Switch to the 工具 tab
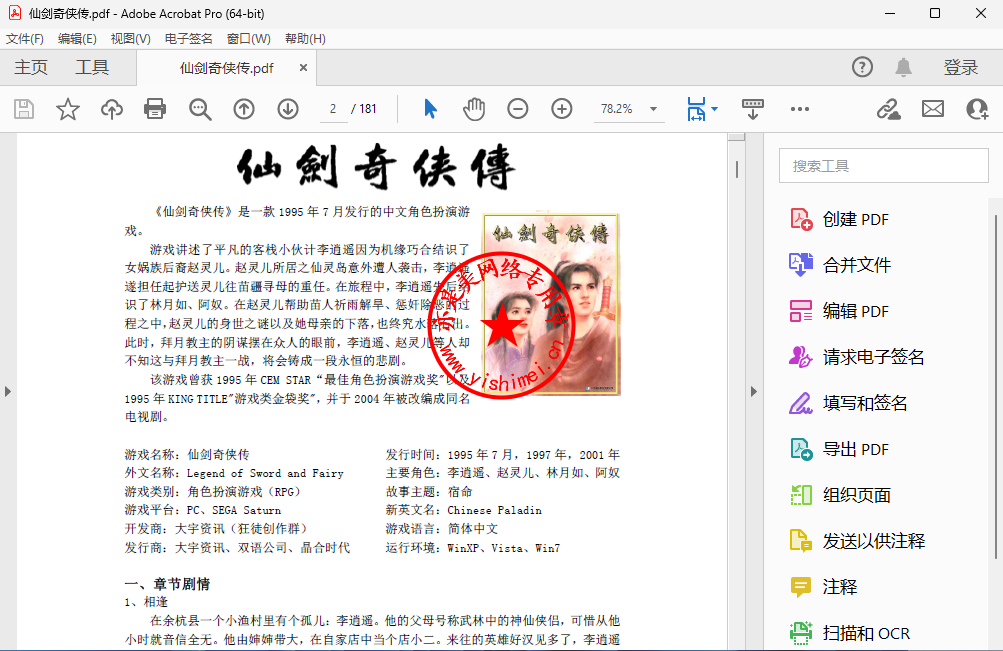Screen dimensions: 1003x651 click(92, 68)
